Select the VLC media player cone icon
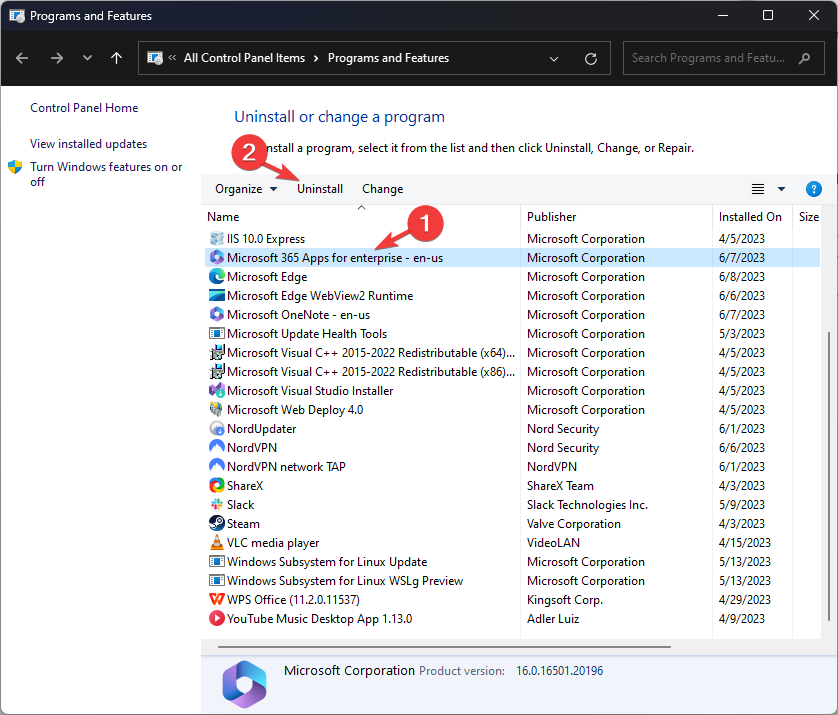This screenshot has height=715, width=838. pyautogui.click(x=216, y=542)
